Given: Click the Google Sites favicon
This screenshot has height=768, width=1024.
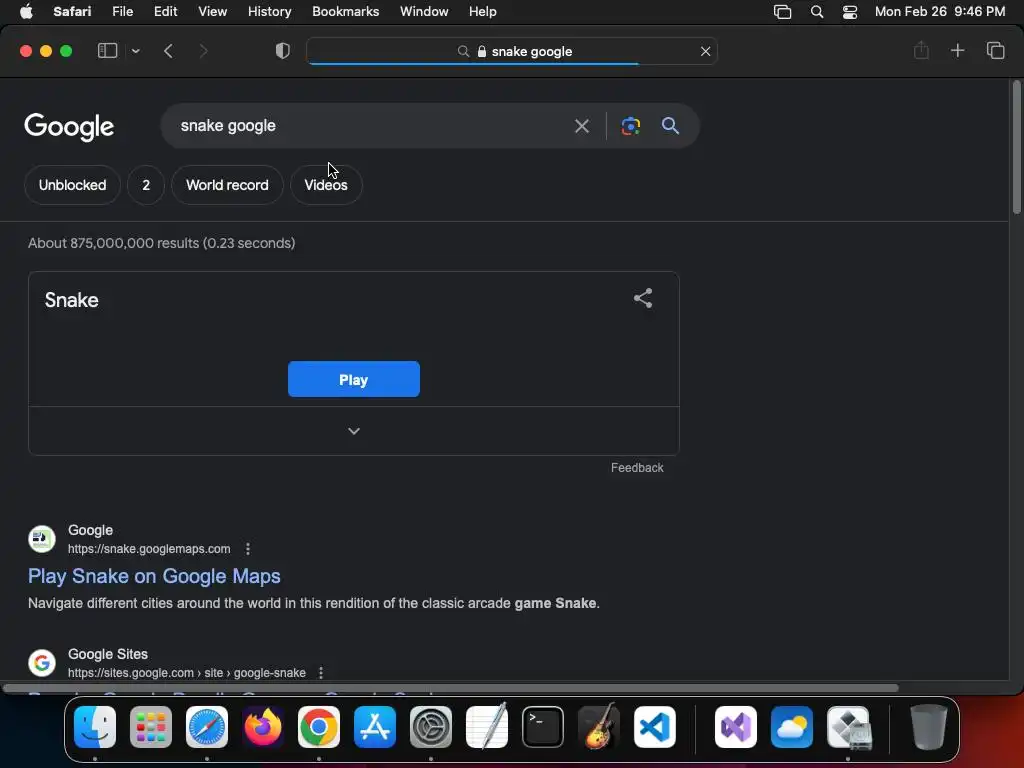Looking at the screenshot, I should (42, 663).
